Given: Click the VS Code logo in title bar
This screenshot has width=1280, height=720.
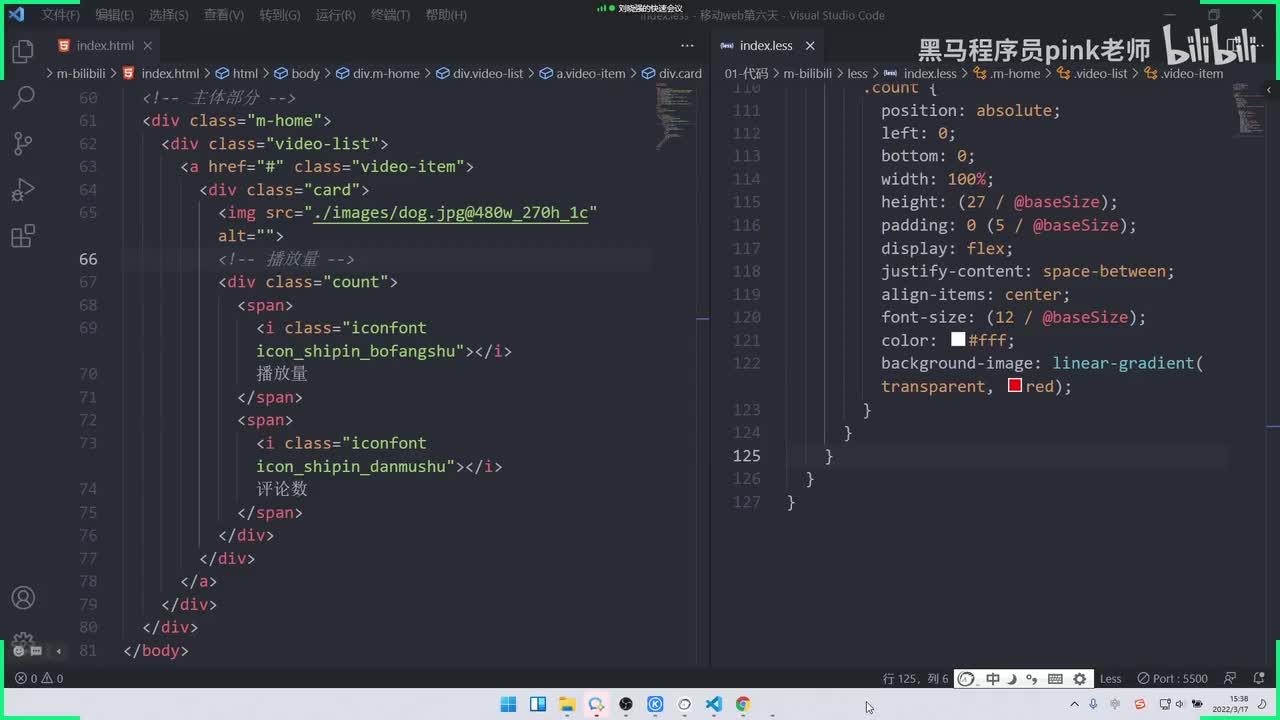Looking at the screenshot, I should pos(16,15).
